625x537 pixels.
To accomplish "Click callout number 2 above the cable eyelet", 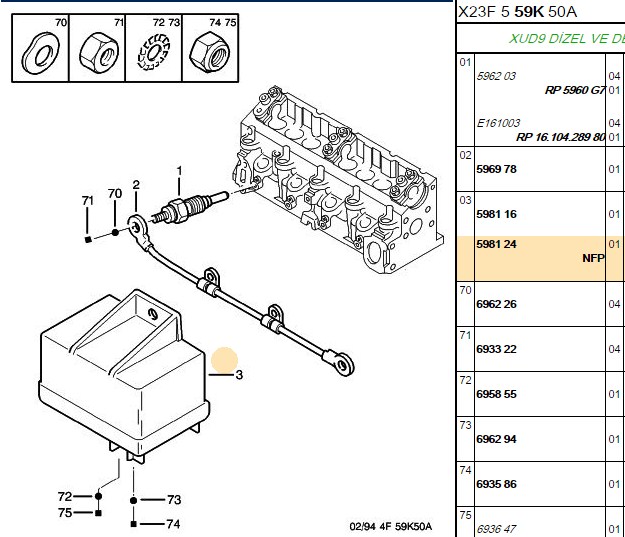I will coord(136,185).
